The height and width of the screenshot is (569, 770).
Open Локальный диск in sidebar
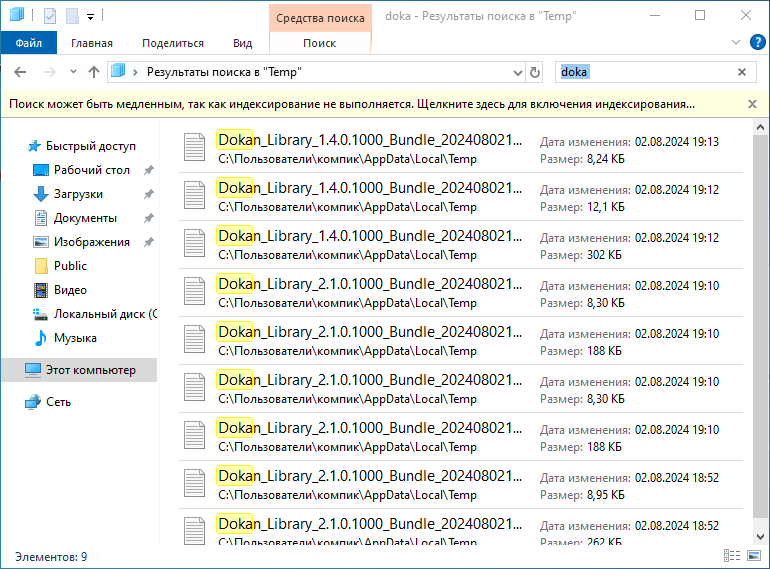point(106,314)
